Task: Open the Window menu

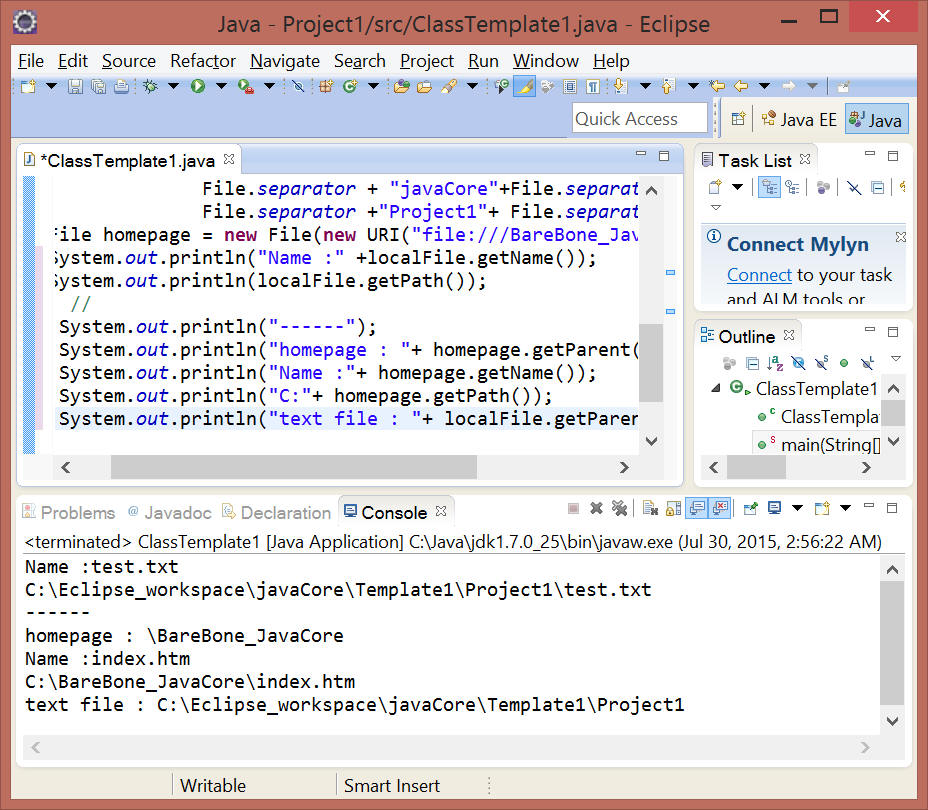Action: point(546,61)
